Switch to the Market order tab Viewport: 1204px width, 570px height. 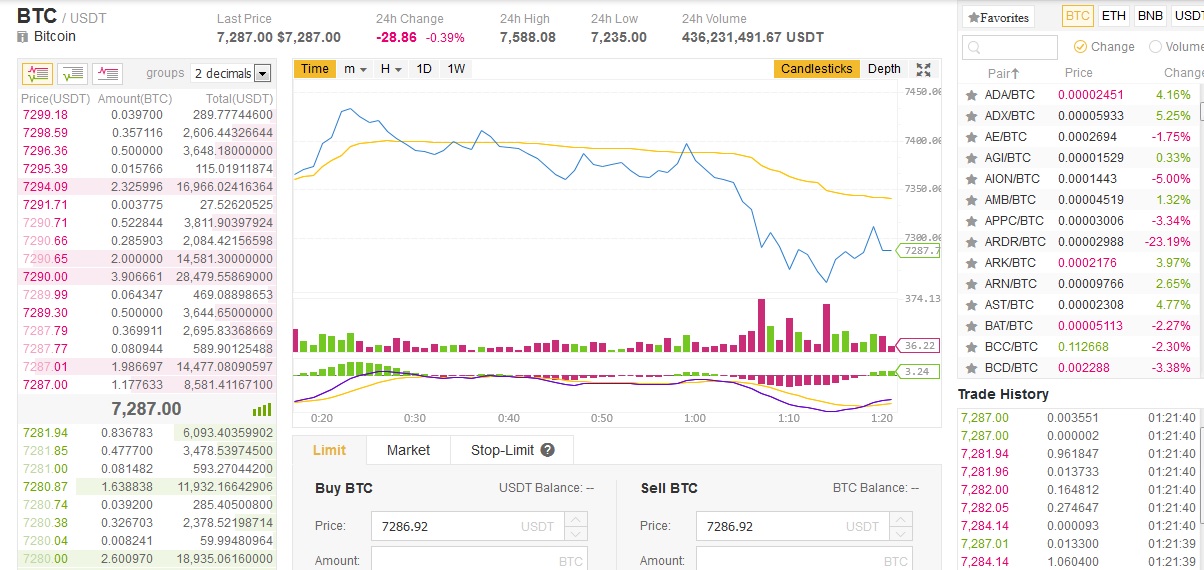[408, 450]
